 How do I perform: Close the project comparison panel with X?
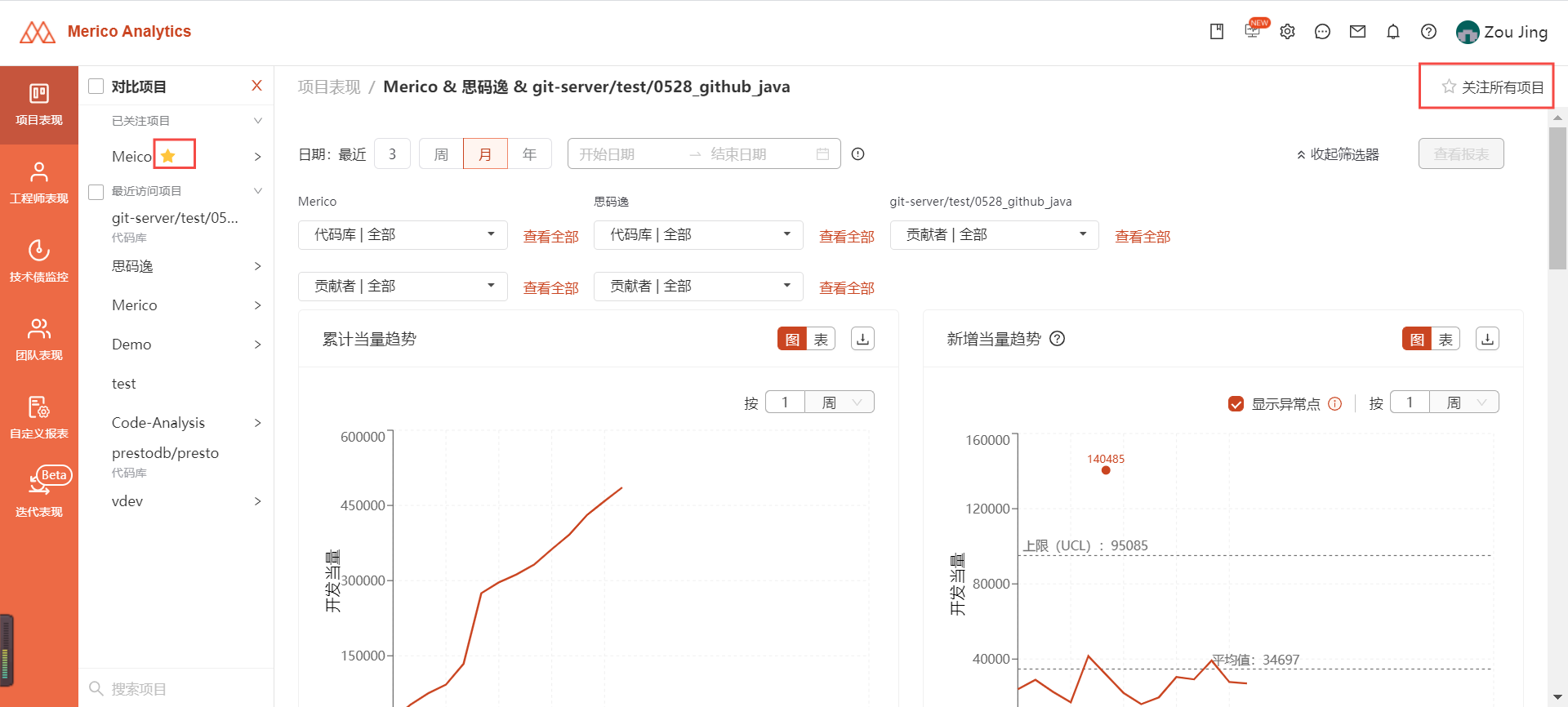[x=256, y=86]
